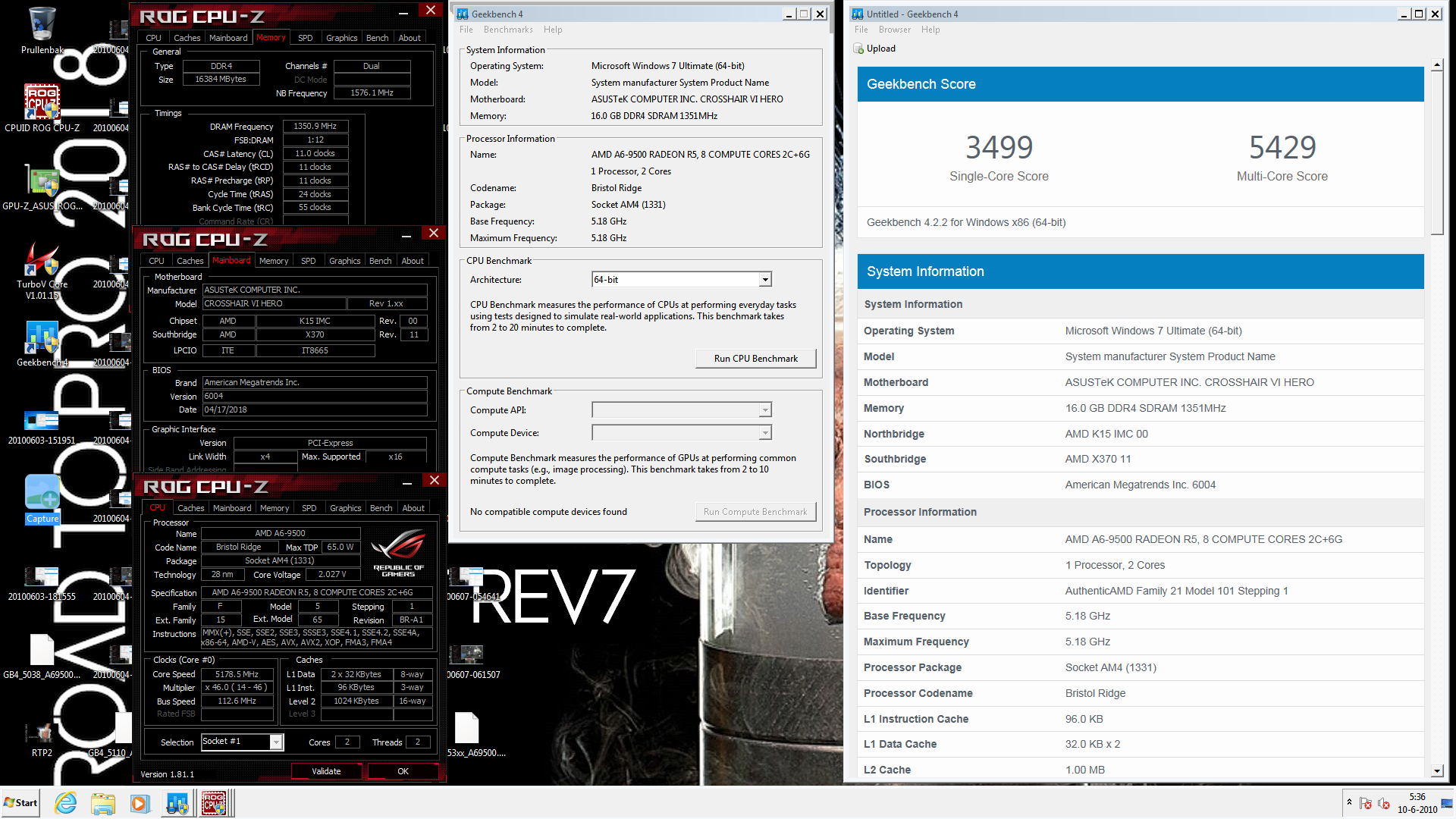The width and height of the screenshot is (1456, 819).
Task: Select Graphics tab in bottom CPU-Z window
Action: tap(345, 508)
